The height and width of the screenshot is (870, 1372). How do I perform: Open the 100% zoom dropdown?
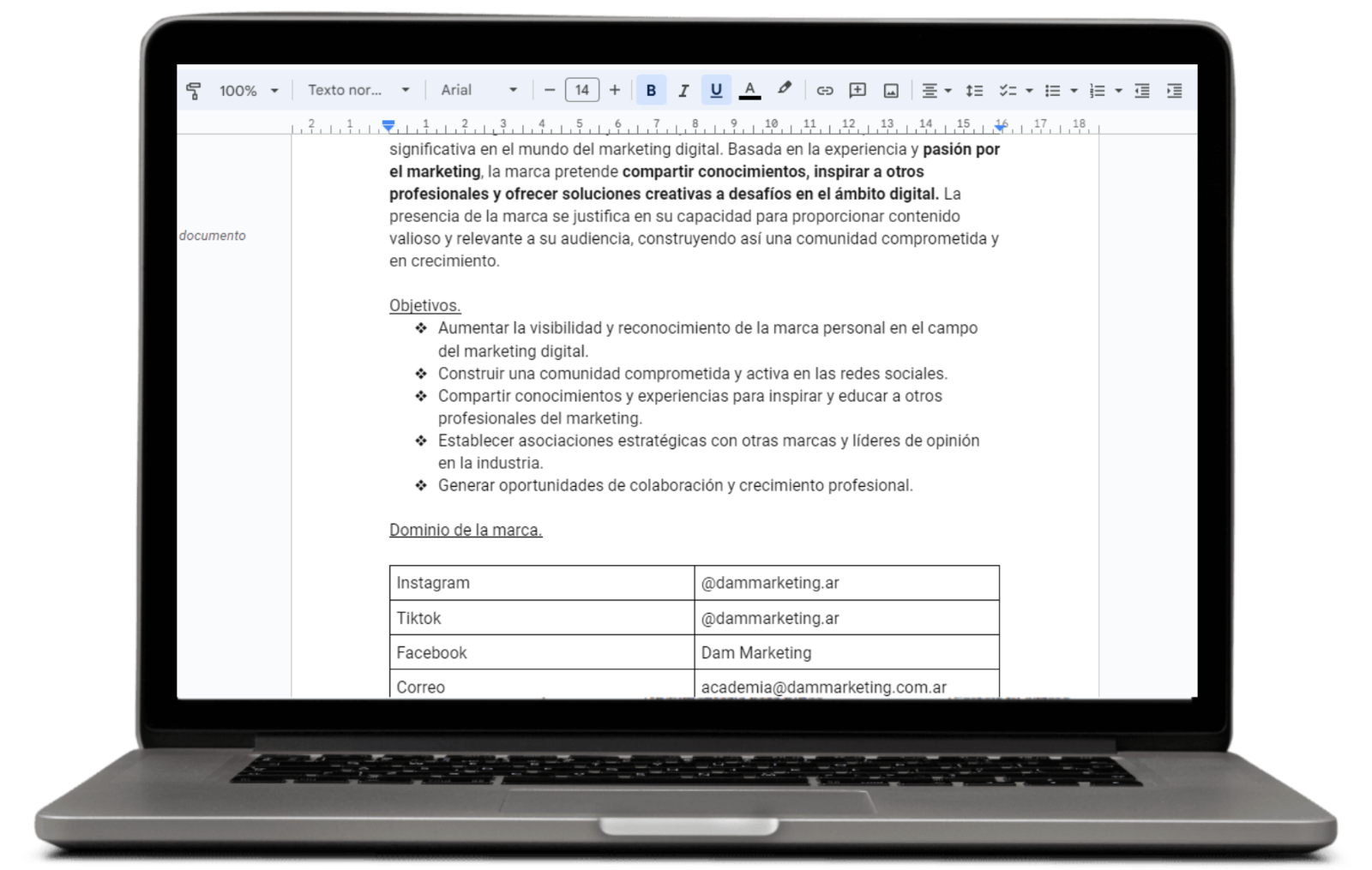[249, 90]
